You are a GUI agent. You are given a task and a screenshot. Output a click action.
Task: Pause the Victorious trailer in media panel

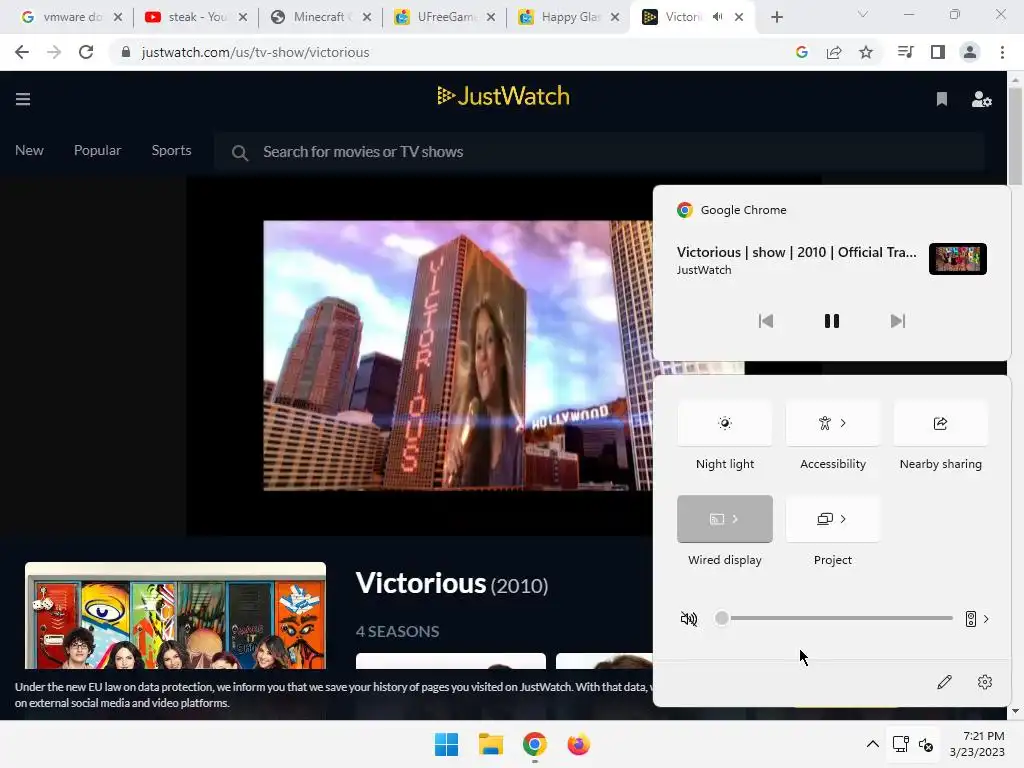pos(831,321)
